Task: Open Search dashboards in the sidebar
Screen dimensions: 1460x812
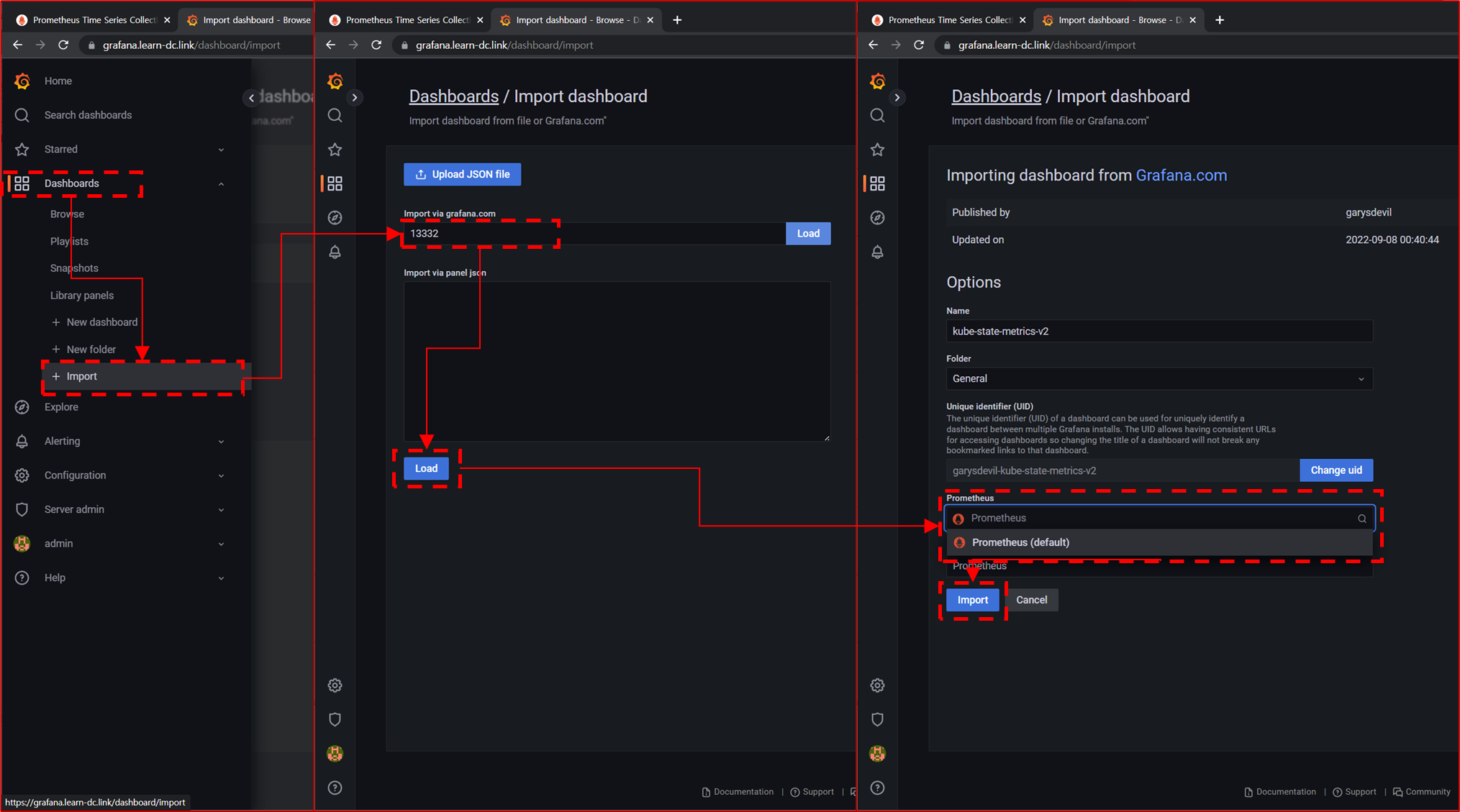Action: [x=88, y=115]
